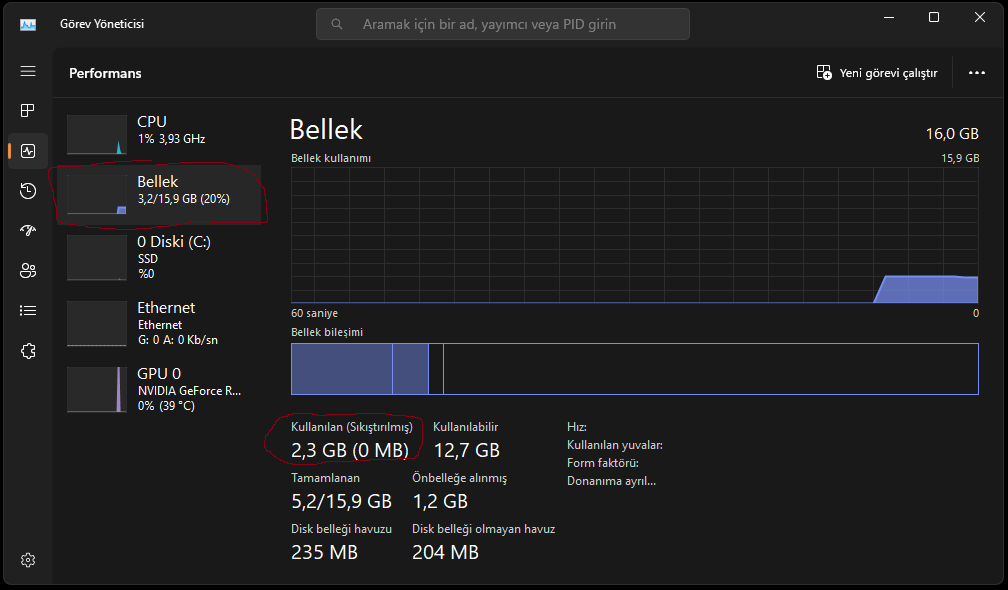Select the Performance sidebar icon
Image resolution: width=1008 pixels, height=590 pixels.
(x=28, y=151)
